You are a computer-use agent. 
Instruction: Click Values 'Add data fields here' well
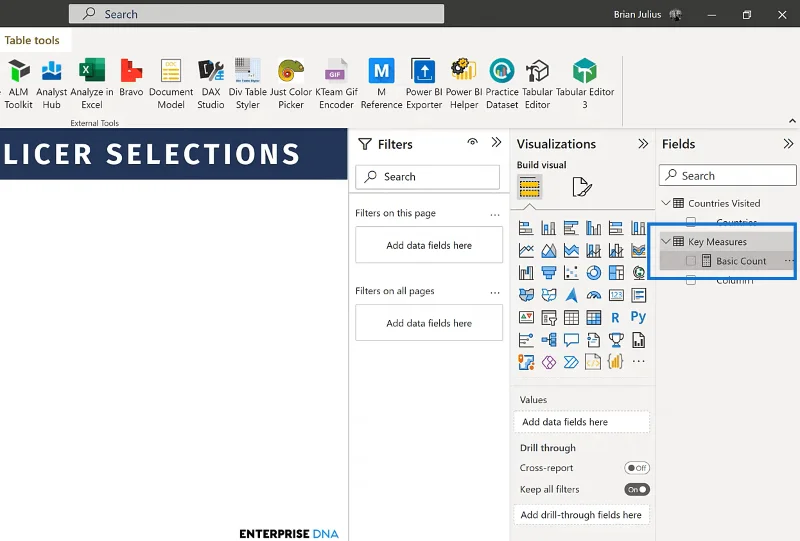pos(582,422)
